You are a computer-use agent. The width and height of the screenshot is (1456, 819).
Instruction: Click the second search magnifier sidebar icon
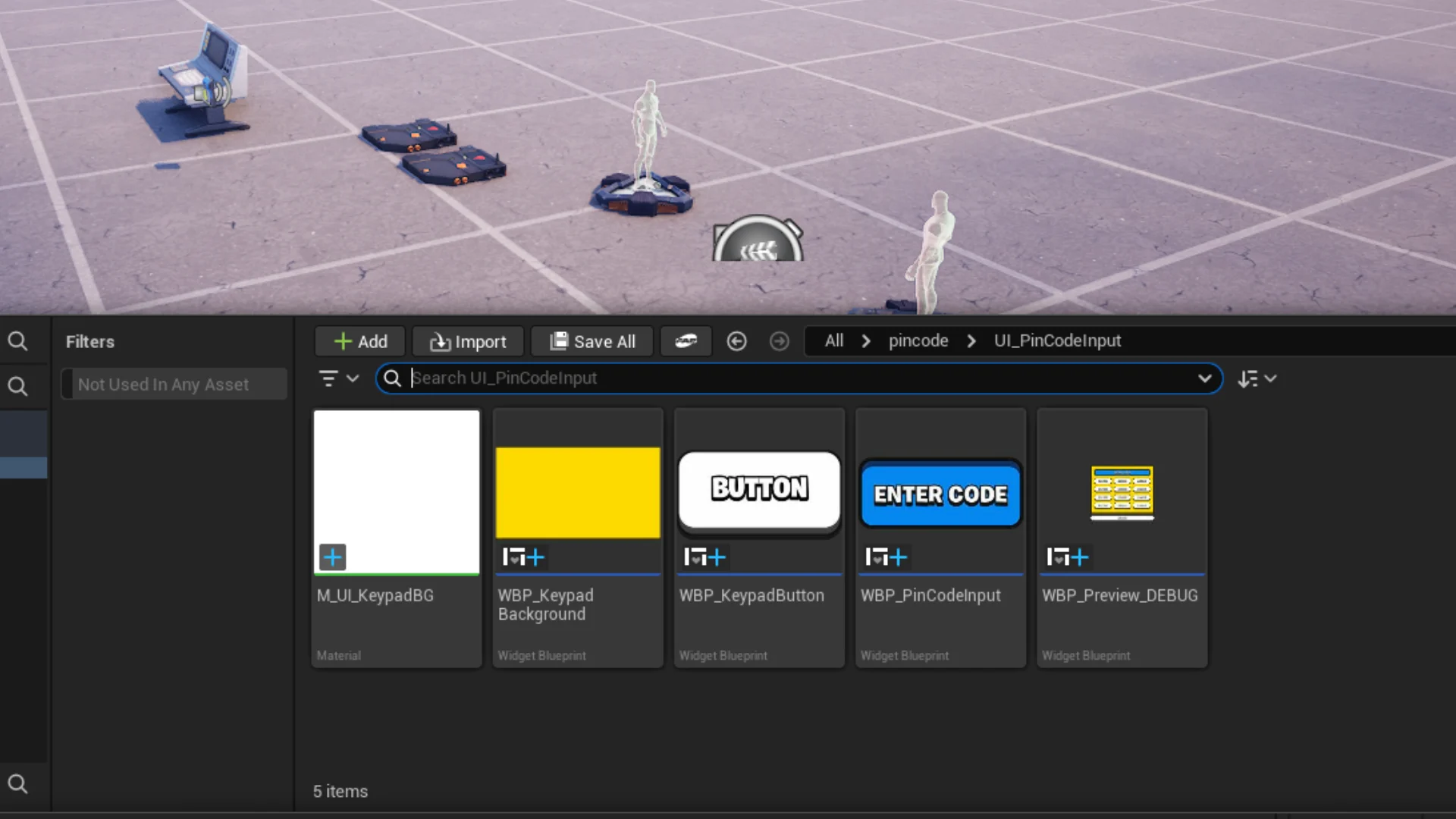18,387
